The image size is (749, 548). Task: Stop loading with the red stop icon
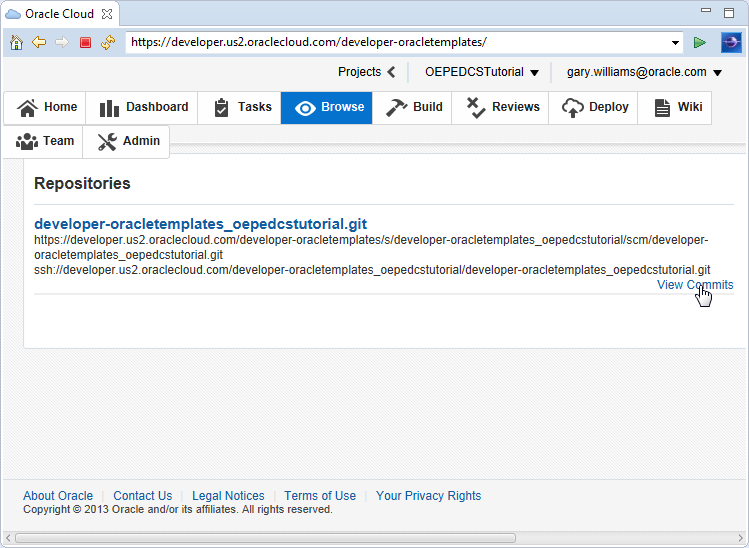86,43
